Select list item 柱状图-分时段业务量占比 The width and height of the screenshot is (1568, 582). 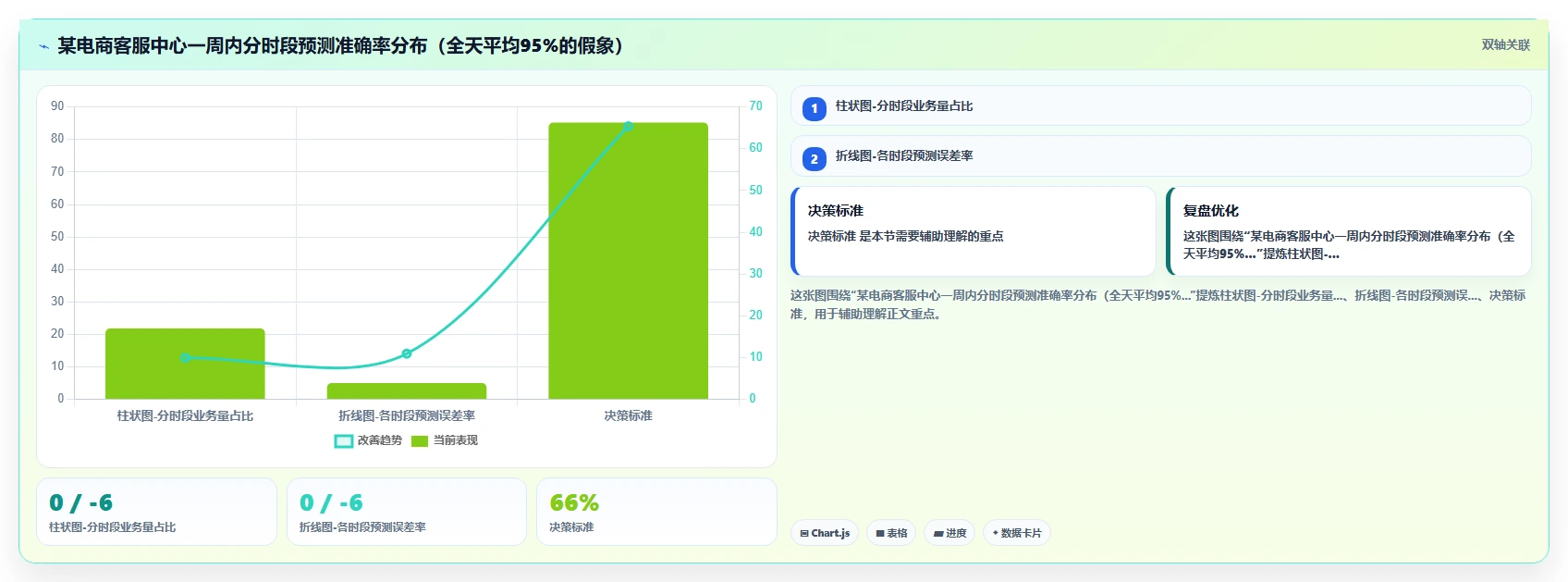(x=1160, y=105)
